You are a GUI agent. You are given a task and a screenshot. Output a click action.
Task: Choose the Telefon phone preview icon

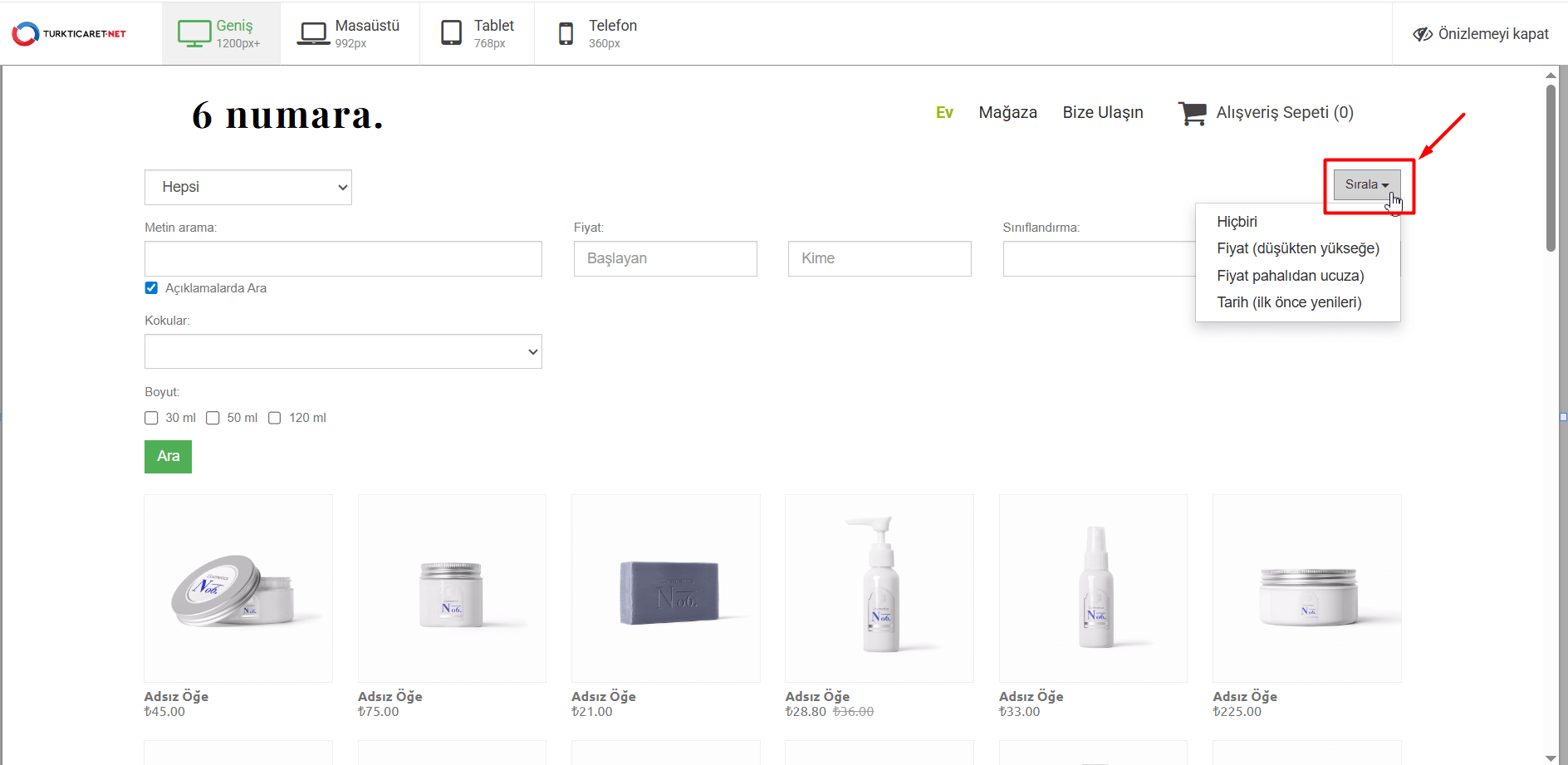[x=566, y=33]
